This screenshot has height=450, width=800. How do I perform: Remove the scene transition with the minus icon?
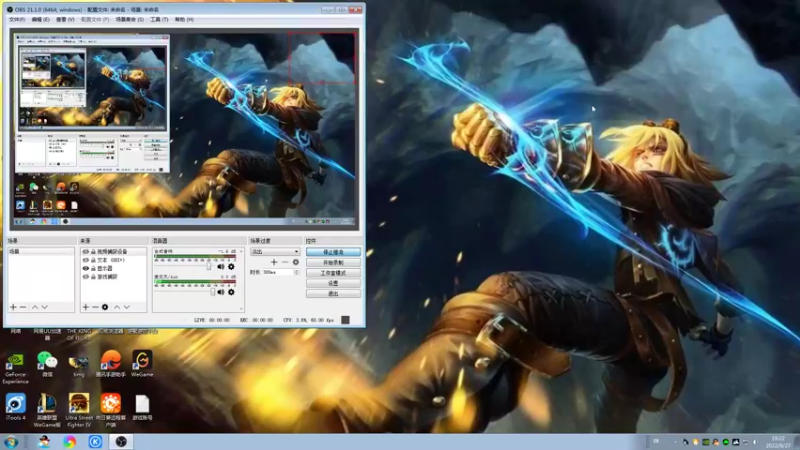[x=285, y=262]
